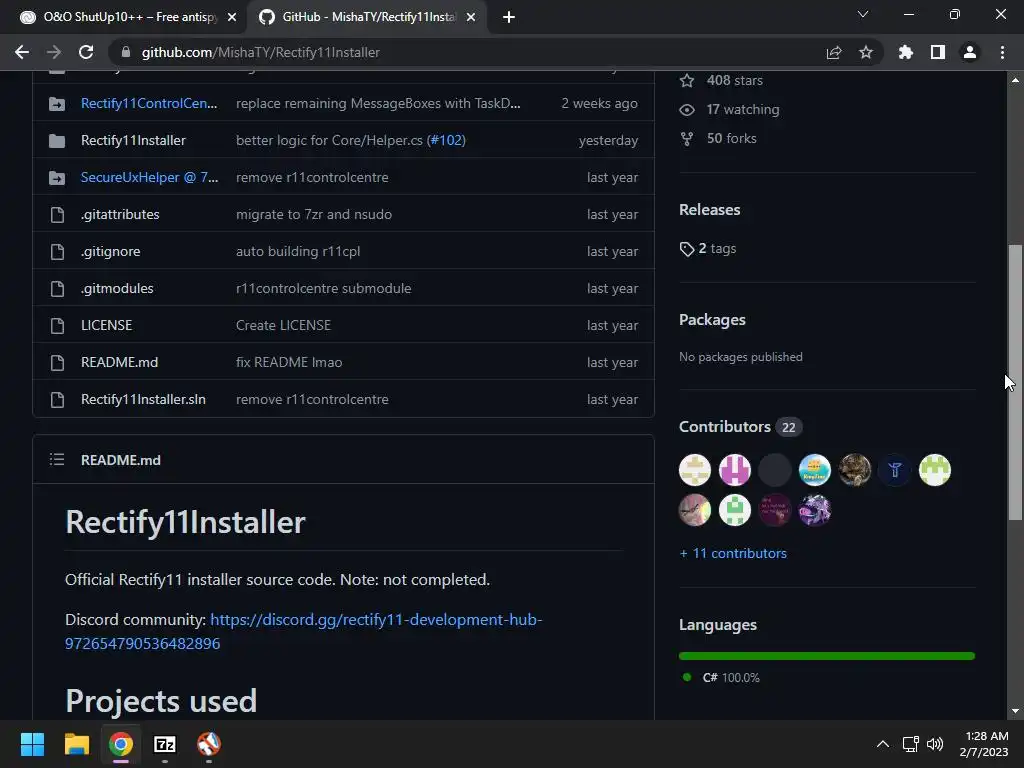Open README outline list icon
This screenshot has width=1024, height=768.
click(x=57, y=460)
